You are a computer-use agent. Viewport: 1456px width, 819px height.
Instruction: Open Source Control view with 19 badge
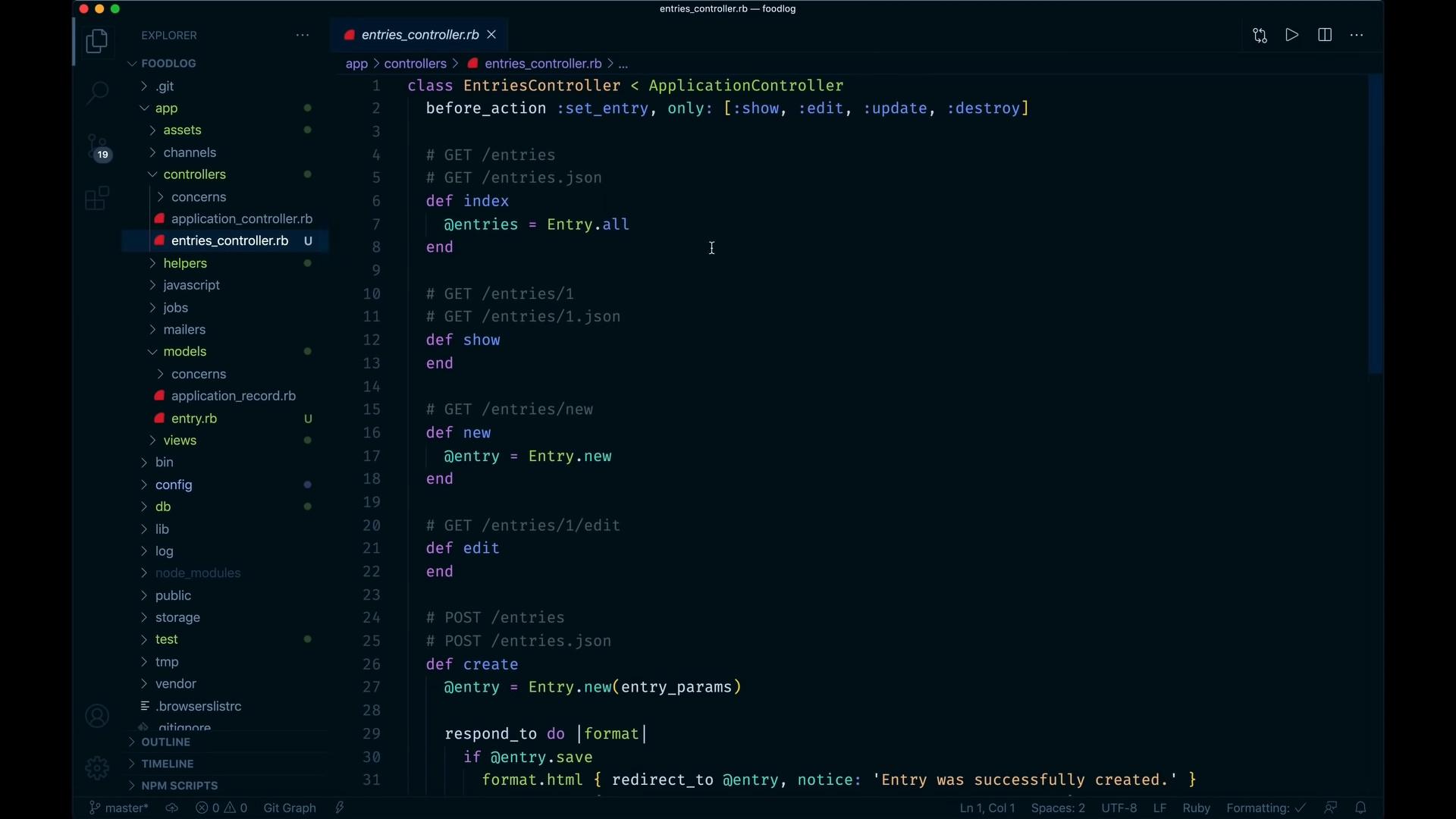[98, 147]
